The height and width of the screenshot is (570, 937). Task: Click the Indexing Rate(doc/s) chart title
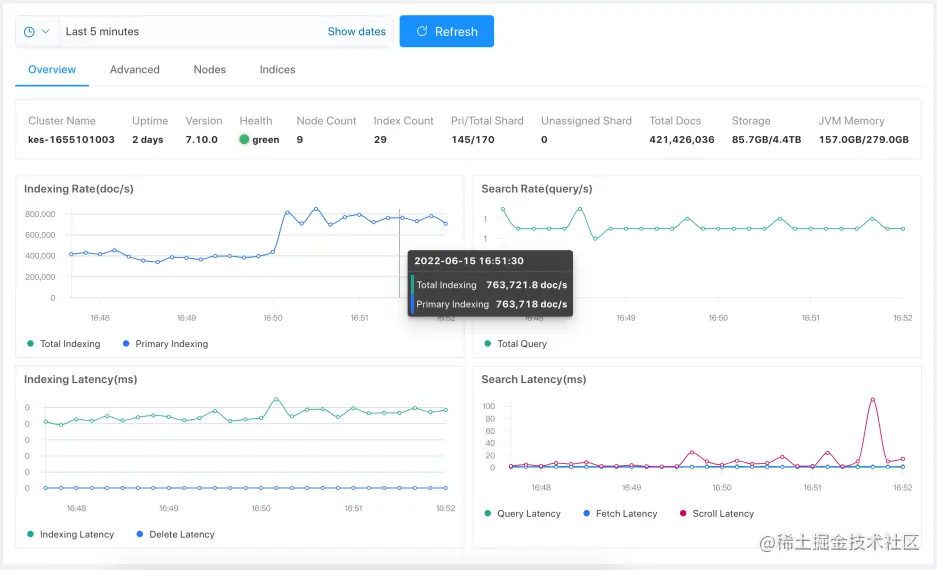(79, 189)
